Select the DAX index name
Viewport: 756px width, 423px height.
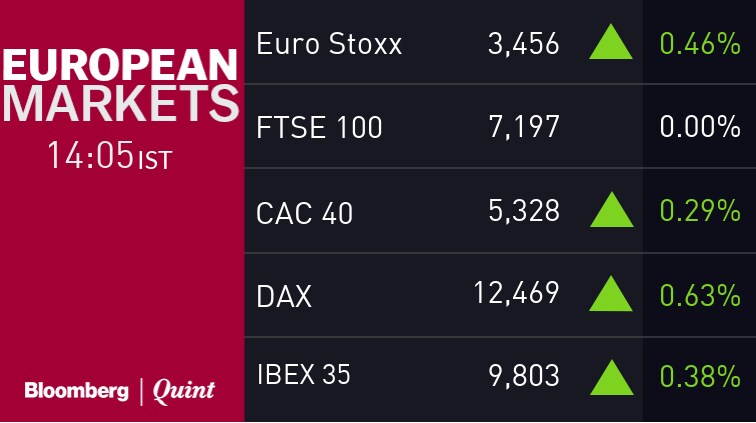pos(284,296)
